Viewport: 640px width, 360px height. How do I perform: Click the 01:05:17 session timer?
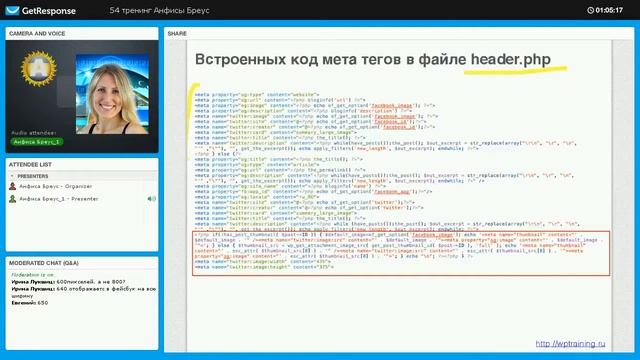609,10
